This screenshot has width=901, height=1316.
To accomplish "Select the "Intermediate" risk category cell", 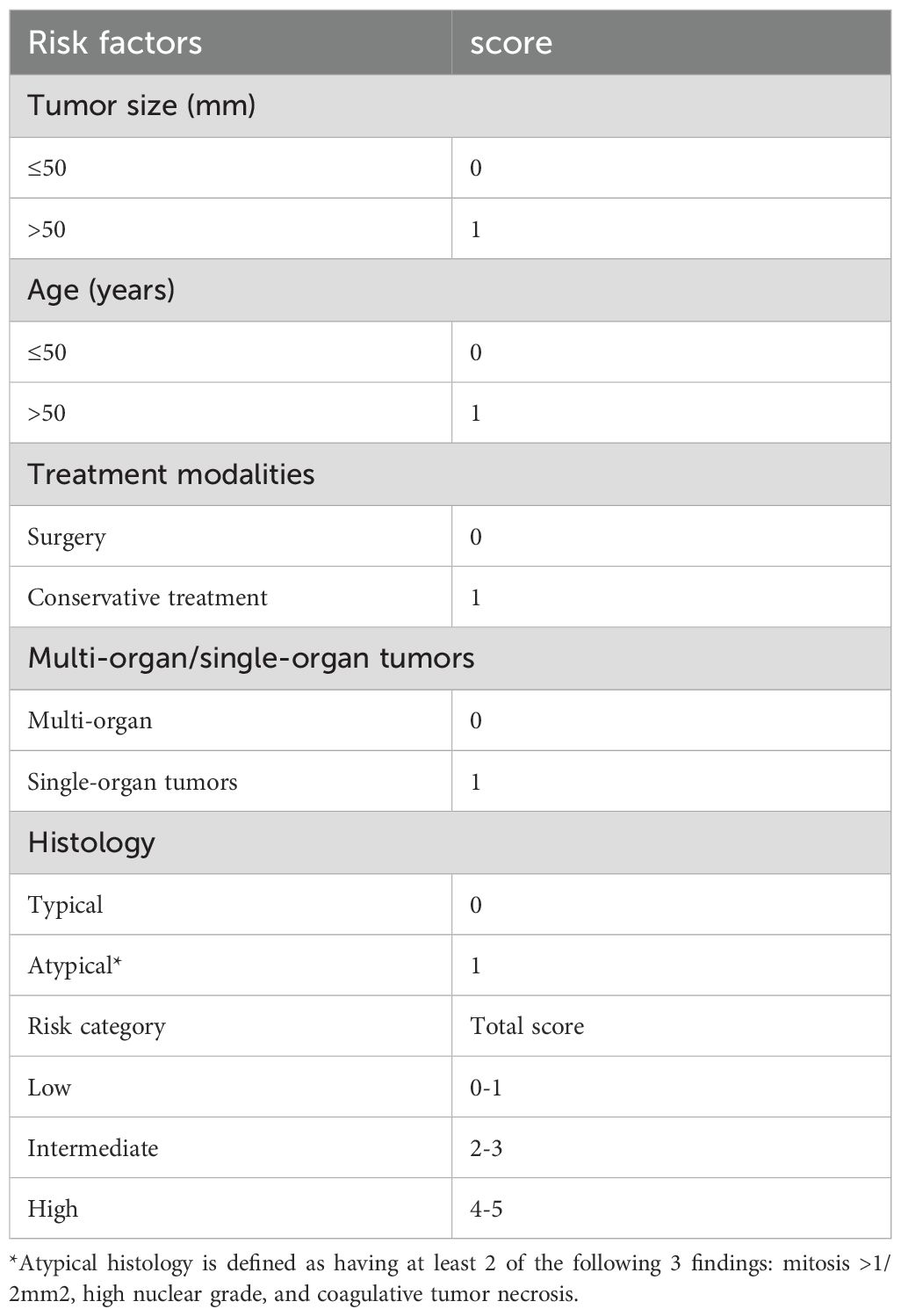I will pyautogui.click(x=93, y=1148).
